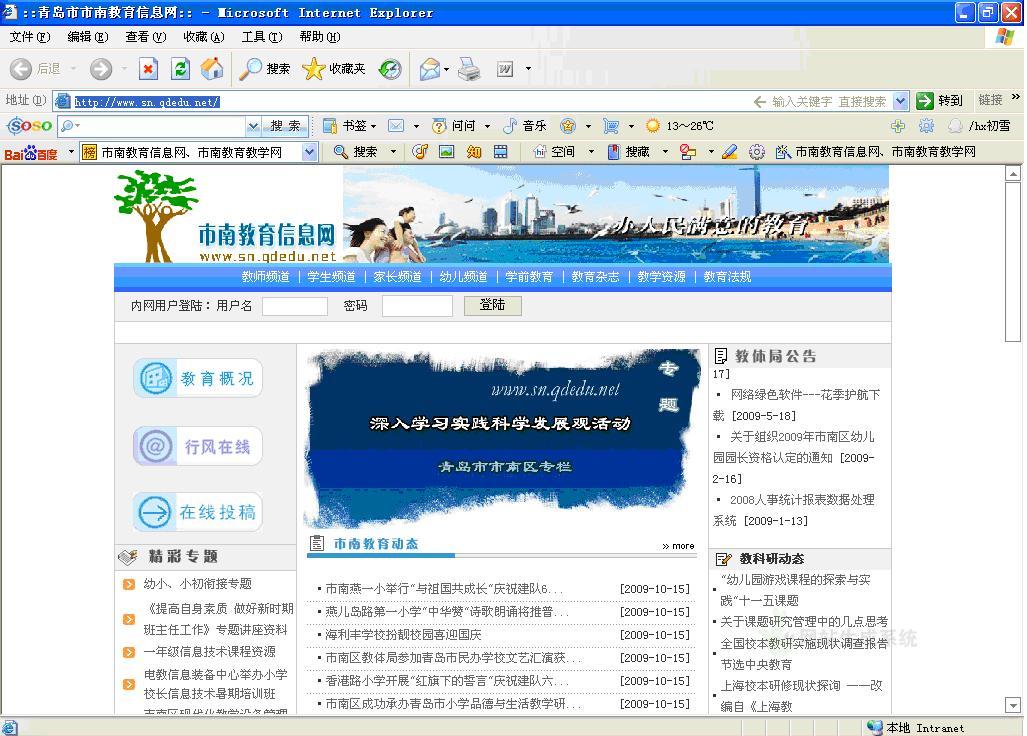Stop page loading with red X icon
This screenshot has height=736, width=1027.
[149, 69]
